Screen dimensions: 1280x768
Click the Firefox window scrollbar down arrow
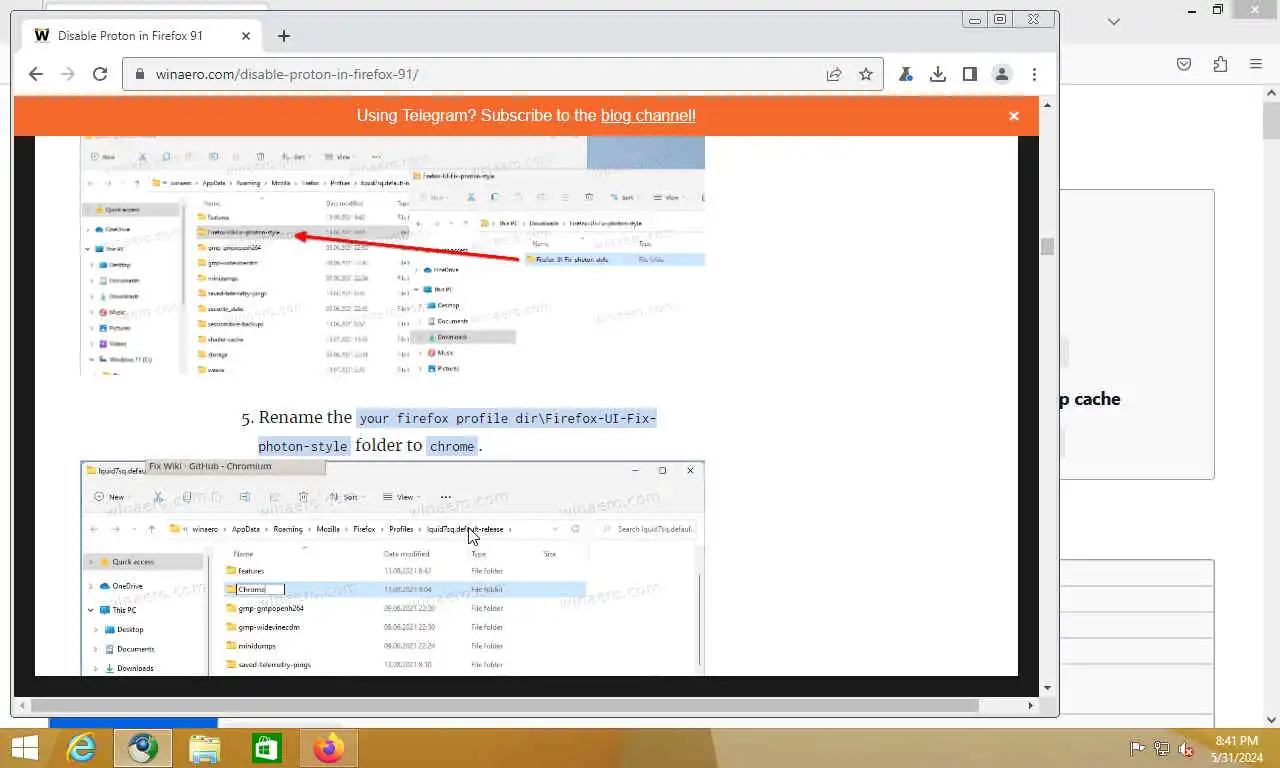1271,719
